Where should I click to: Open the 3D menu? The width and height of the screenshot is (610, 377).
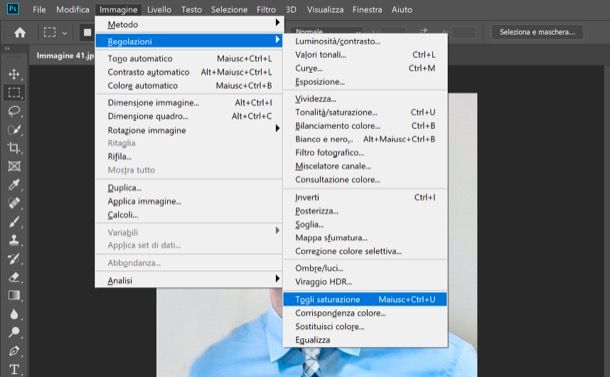(291, 9)
